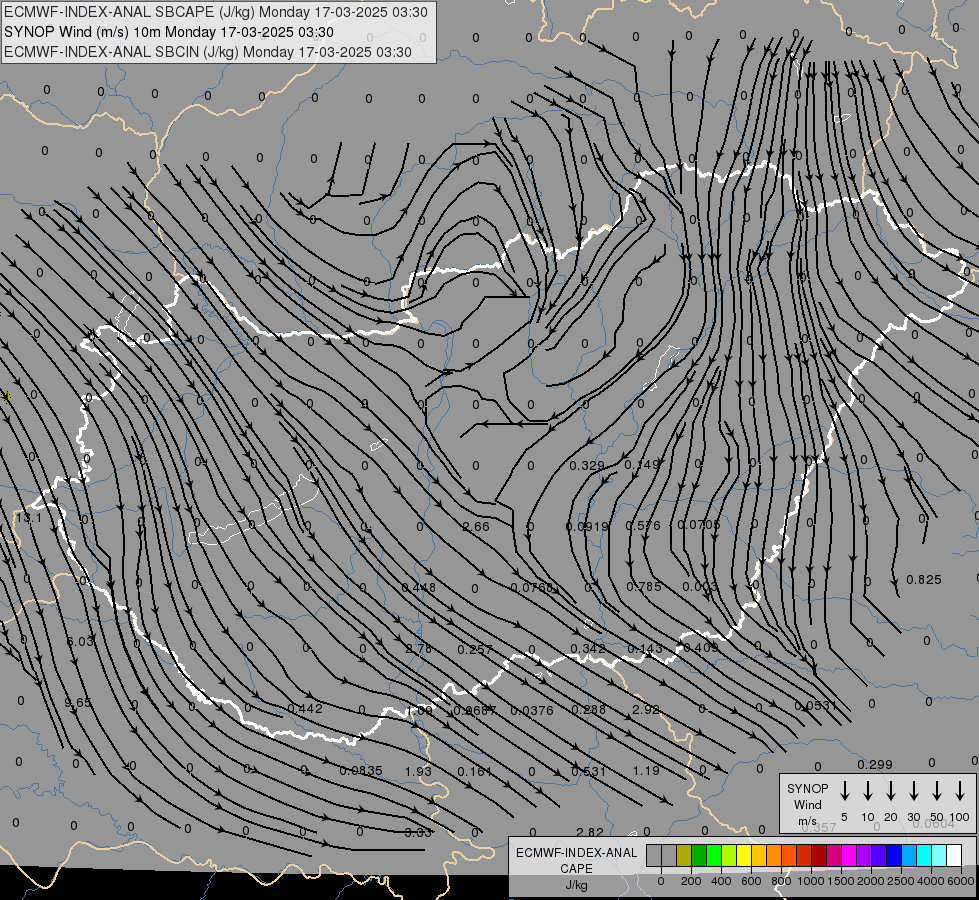
Task: Click the map value 2.66
Action: pyautogui.click(x=476, y=527)
